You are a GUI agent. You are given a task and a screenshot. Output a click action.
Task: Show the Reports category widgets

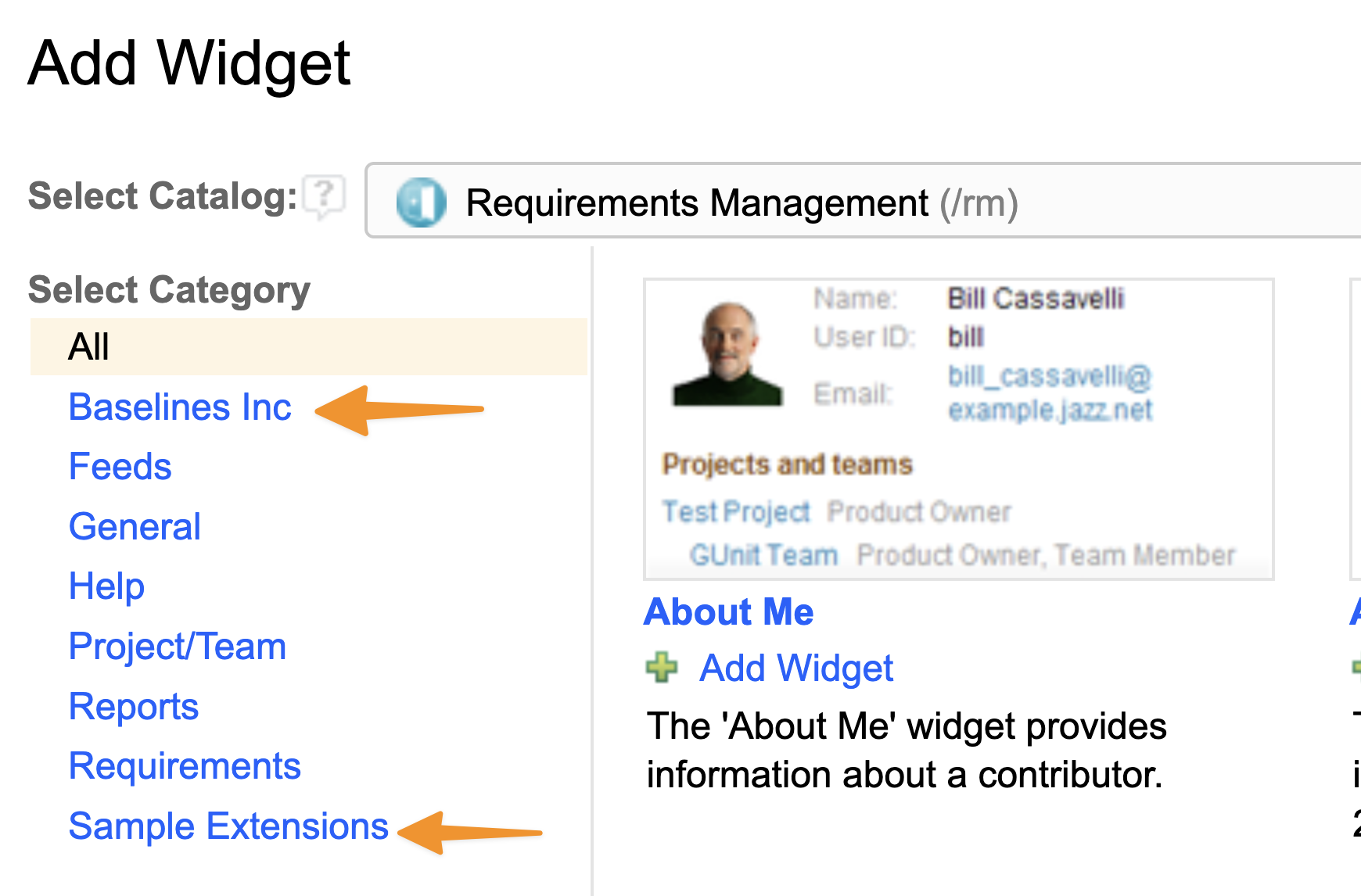pos(134,707)
